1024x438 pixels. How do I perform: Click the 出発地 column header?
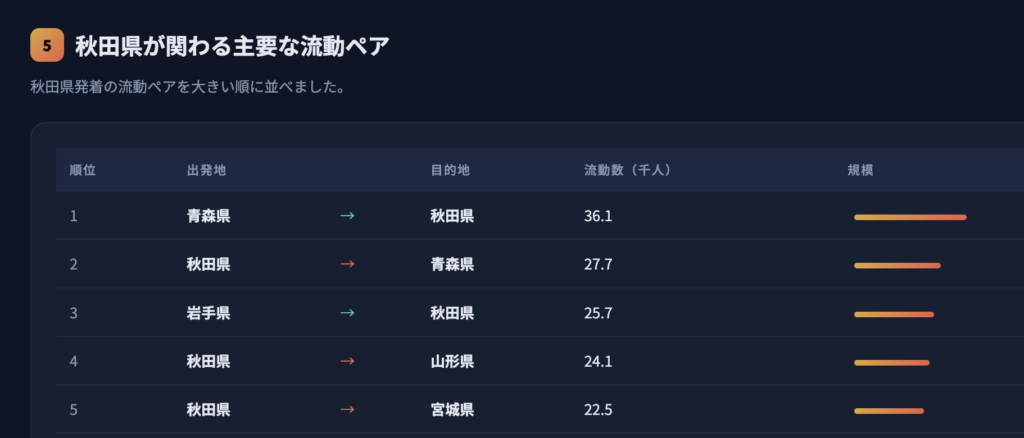click(x=206, y=170)
